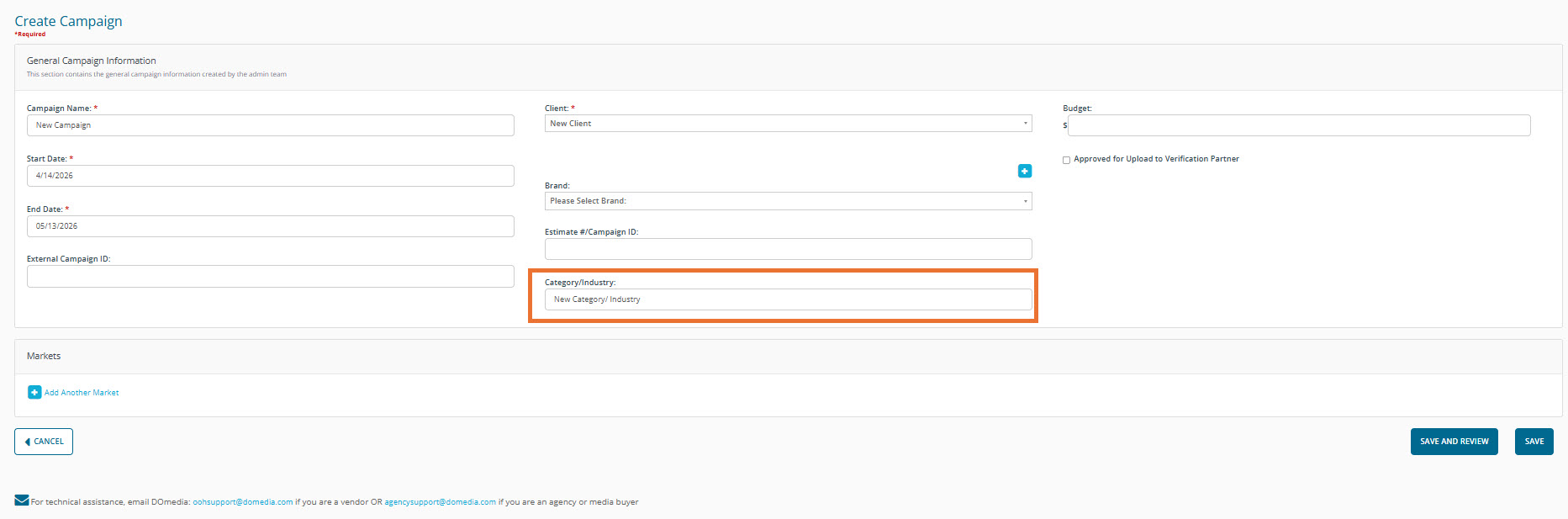
Task: Open the oohsupport@domedia.com email link
Action: (x=242, y=502)
